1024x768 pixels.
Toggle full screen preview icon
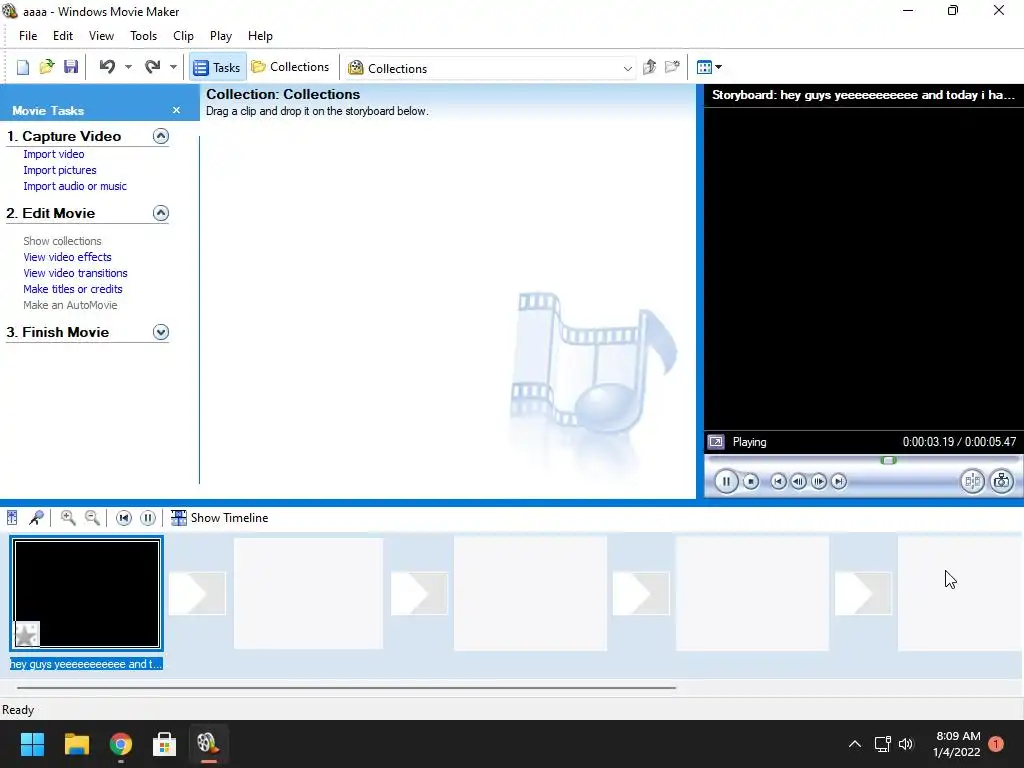716,442
